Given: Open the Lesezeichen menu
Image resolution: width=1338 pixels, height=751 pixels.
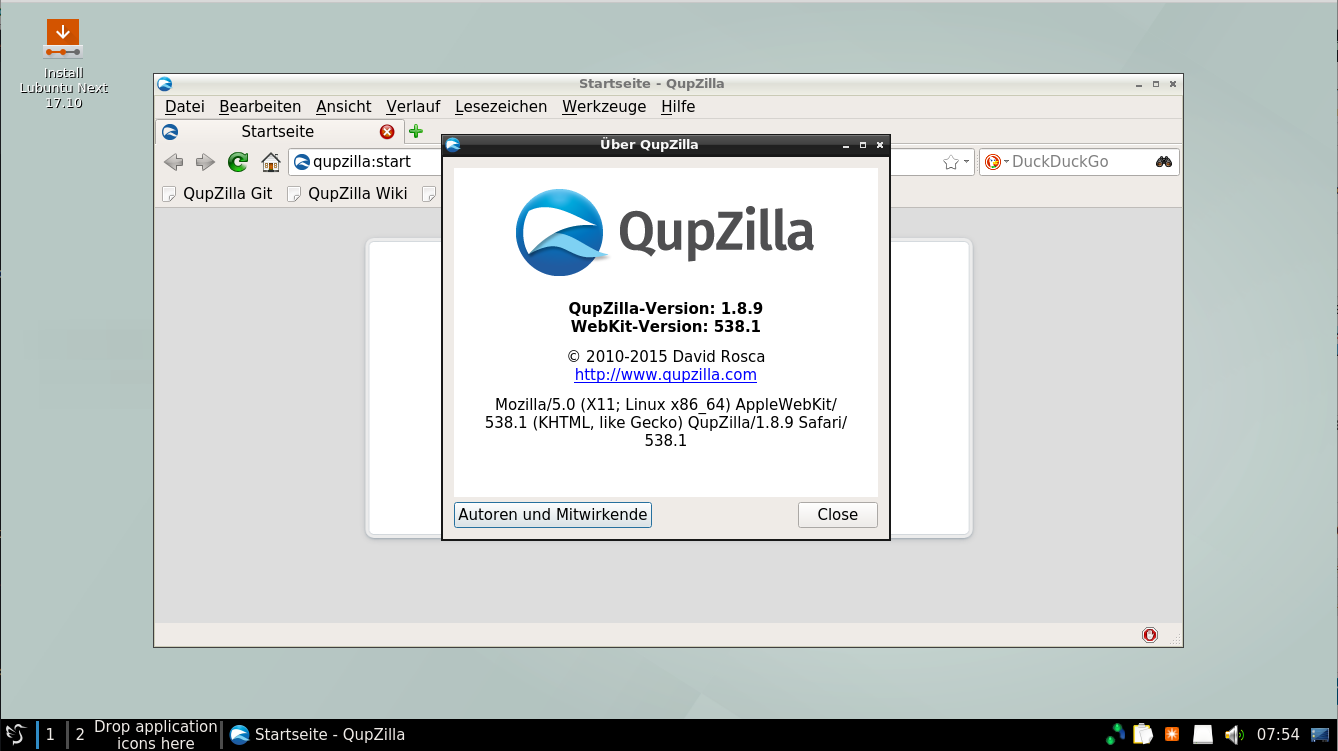Looking at the screenshot, I should [501, 106].
